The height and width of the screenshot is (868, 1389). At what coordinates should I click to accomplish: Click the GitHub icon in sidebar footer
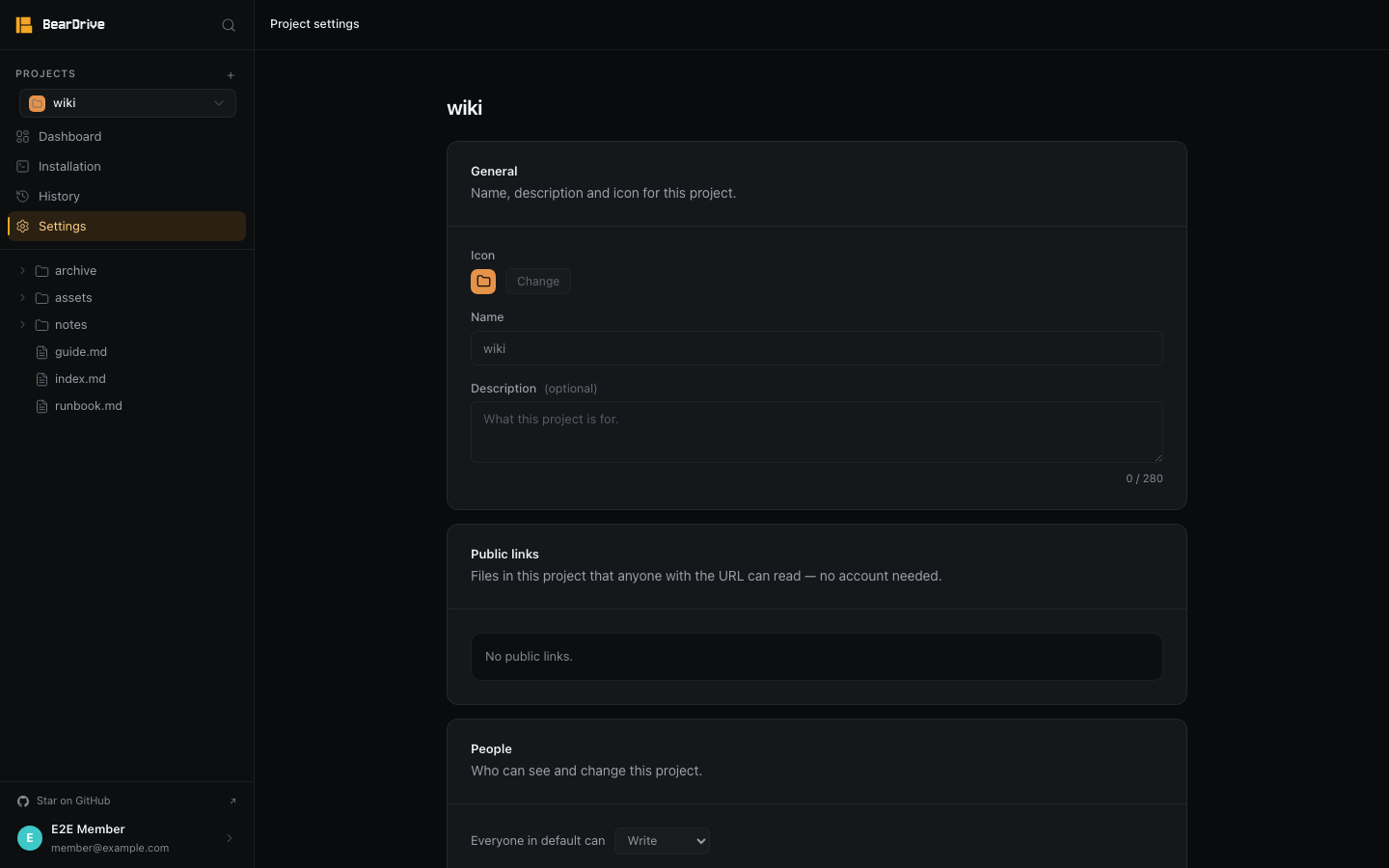23,801
